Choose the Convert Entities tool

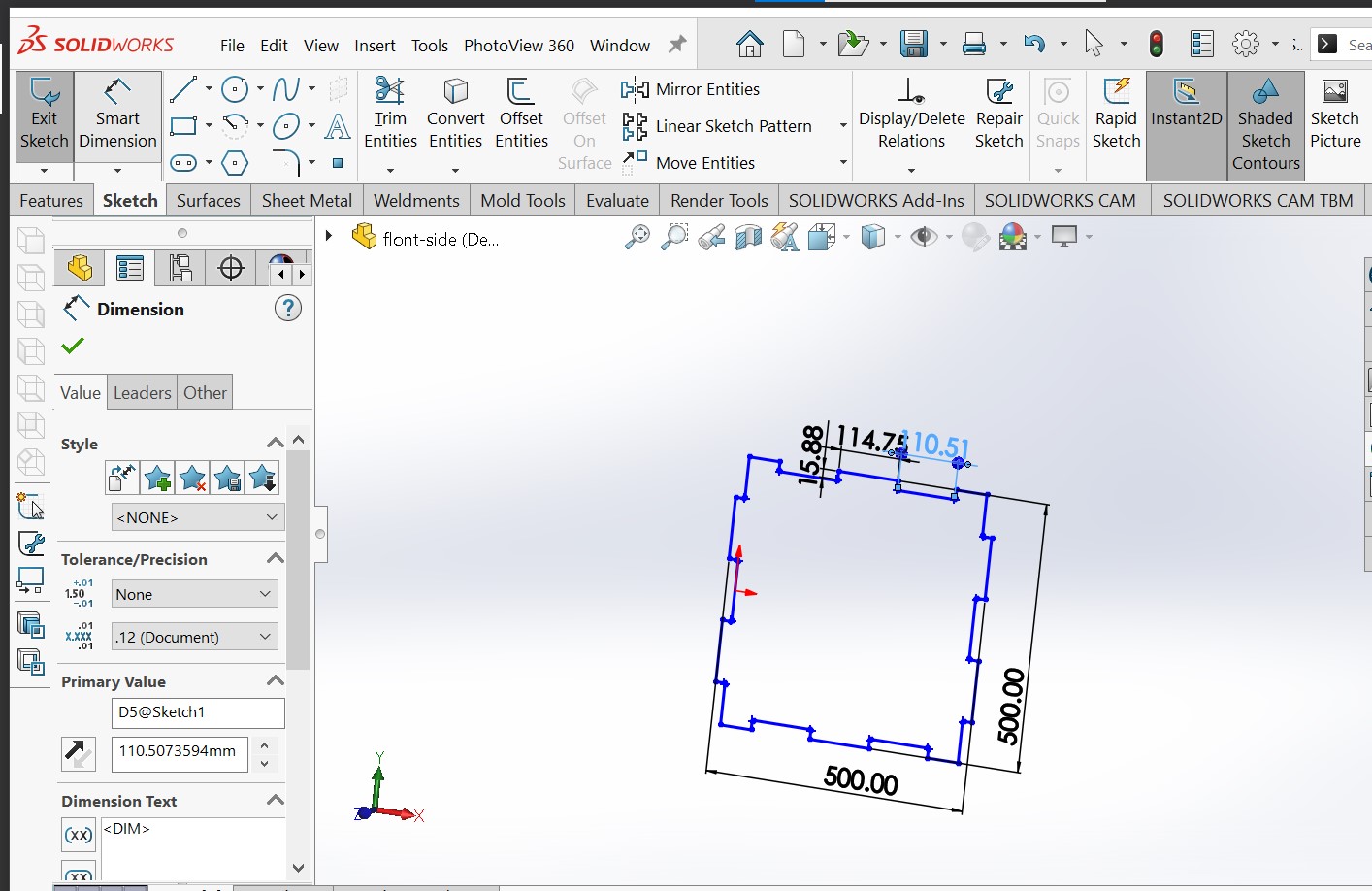(x=455, y=115)
